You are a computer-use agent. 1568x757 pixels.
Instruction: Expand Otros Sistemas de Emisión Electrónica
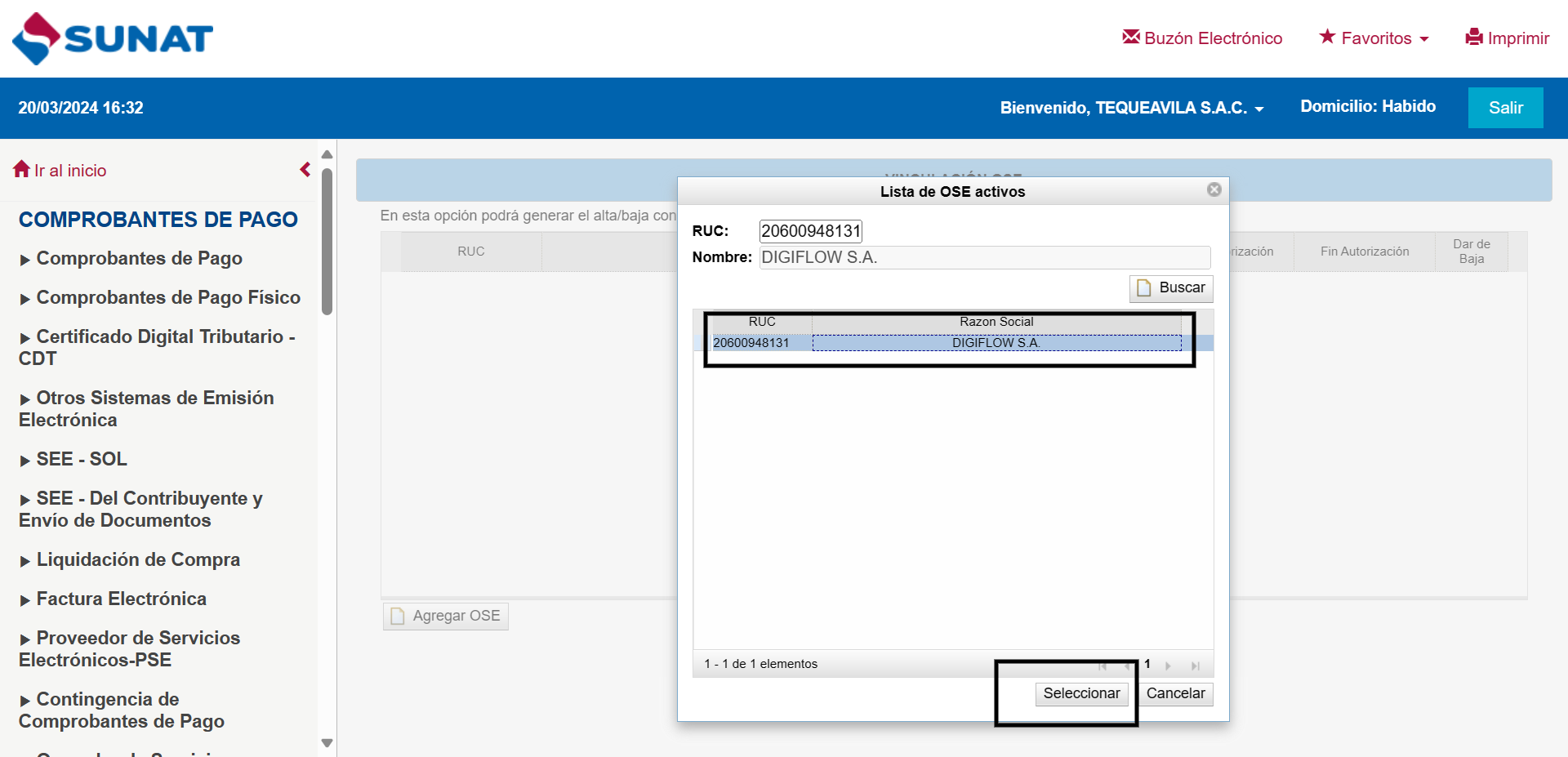coord(146,408)
